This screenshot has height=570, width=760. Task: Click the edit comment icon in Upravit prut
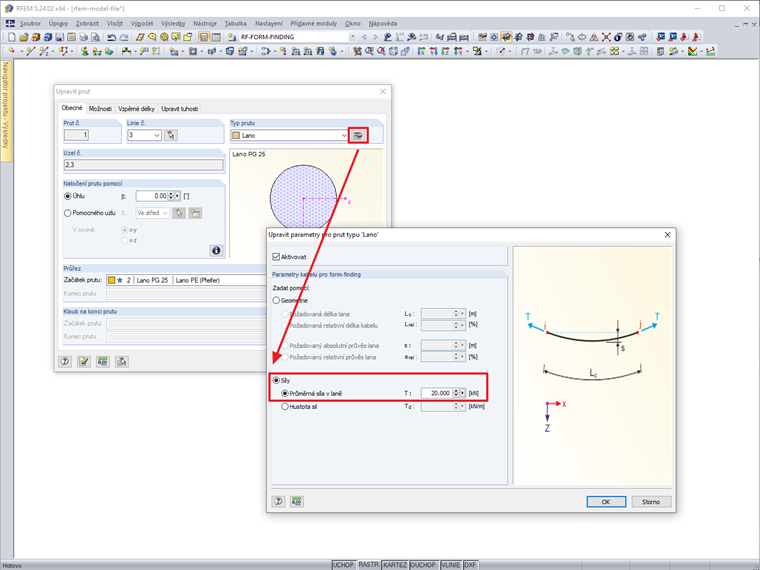(x=84, y=362)
